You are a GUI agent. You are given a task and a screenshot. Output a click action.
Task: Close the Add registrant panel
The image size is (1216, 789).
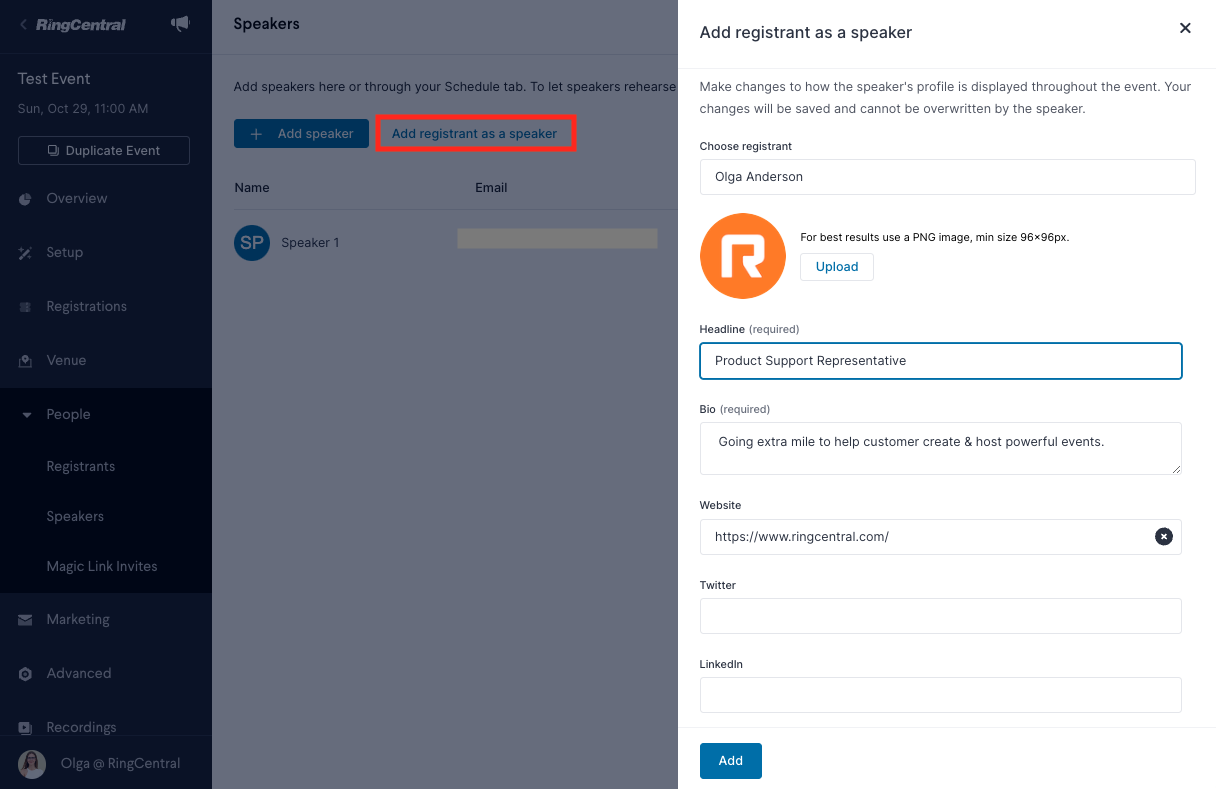1185,28
